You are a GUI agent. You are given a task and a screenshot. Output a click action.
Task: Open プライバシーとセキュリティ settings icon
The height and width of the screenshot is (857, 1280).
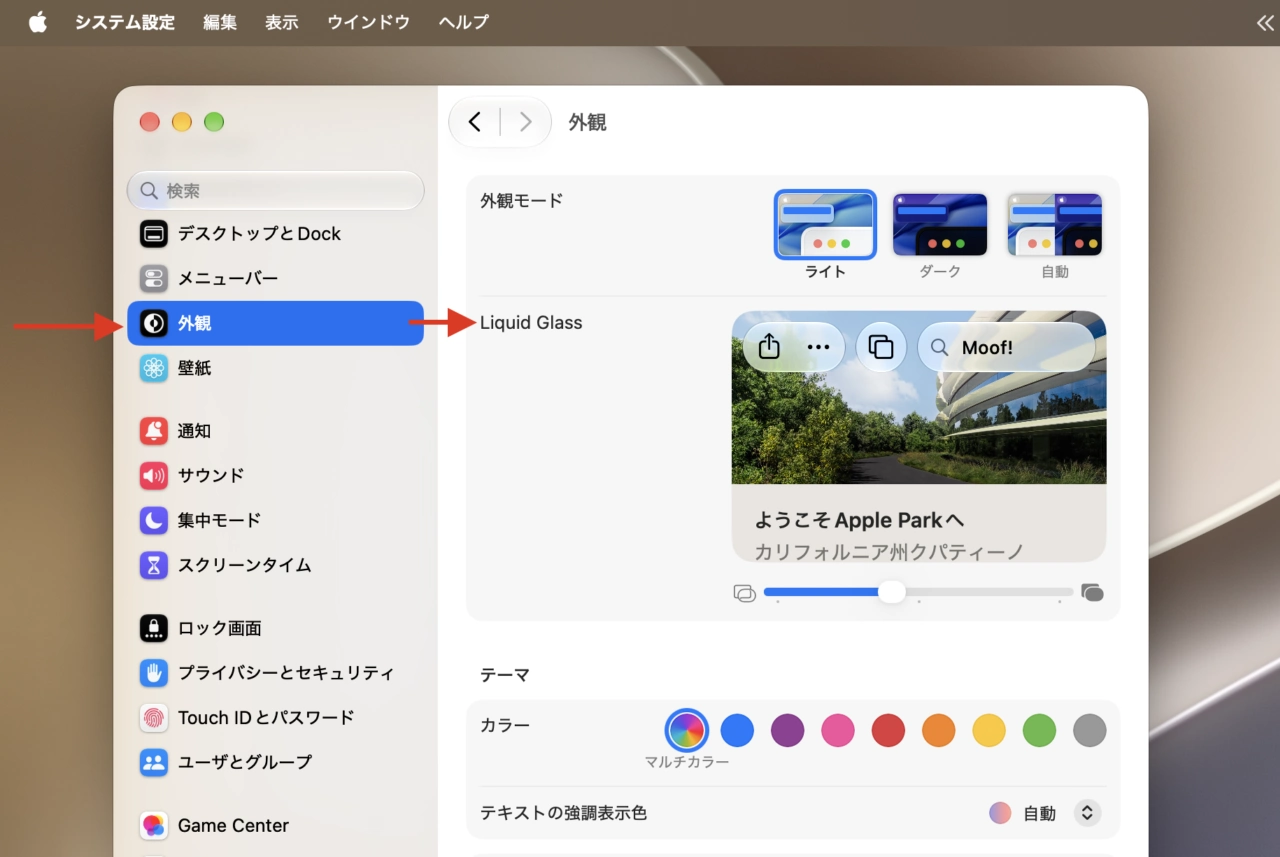[x=153, y=673]
